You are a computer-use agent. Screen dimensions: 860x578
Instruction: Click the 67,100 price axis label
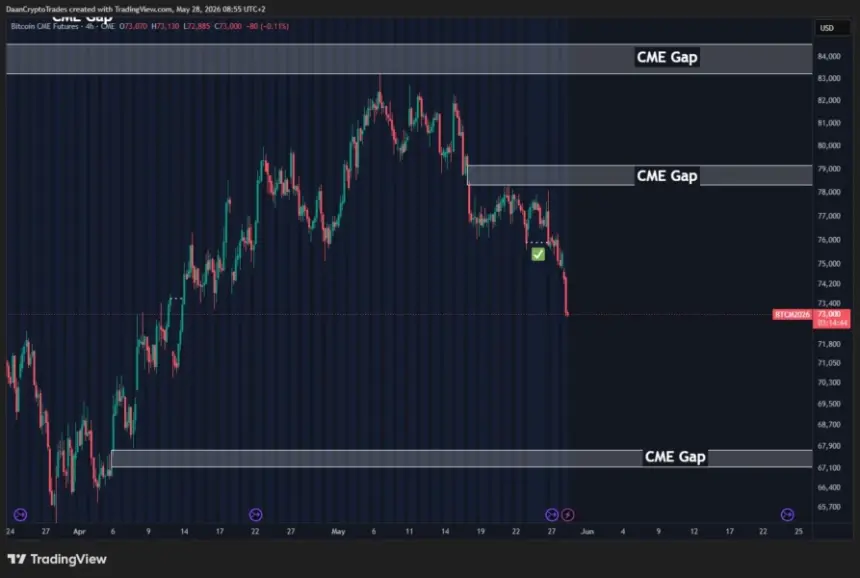pyautogui.click(x=829, y=468)
